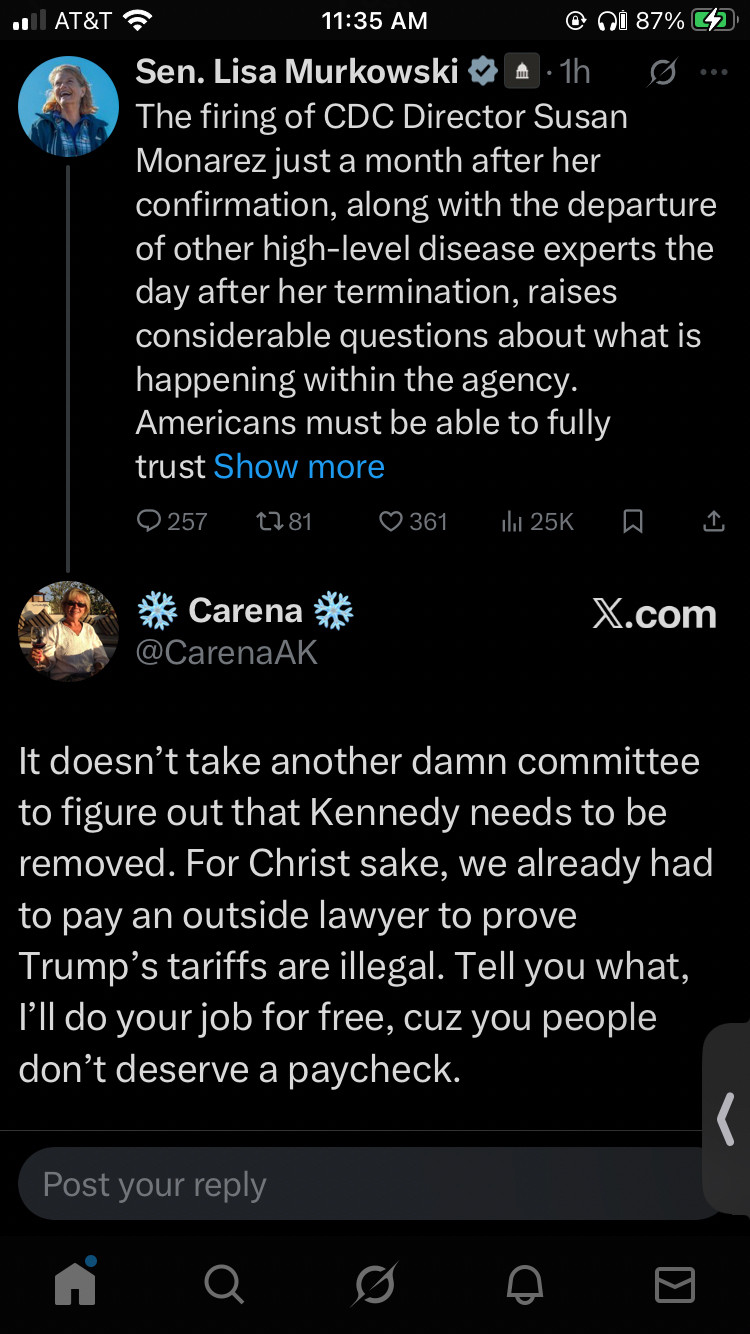Tap the share icon on the post
The image size is (750, 1334).
[x=713, y=521]
